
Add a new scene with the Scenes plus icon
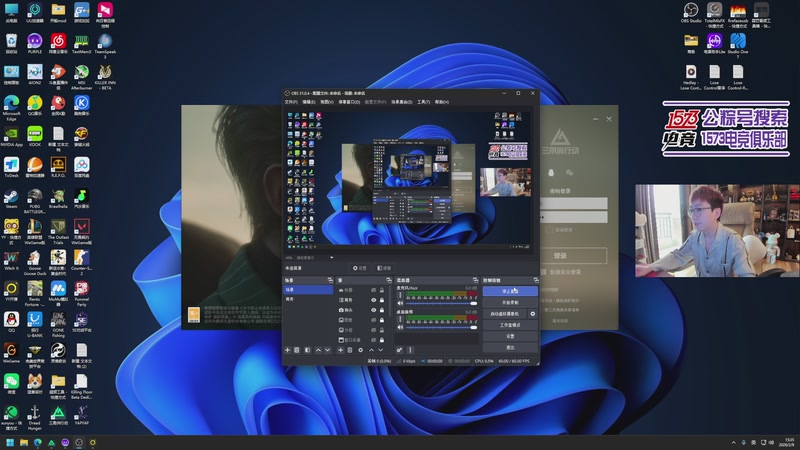[x=287, y=350]
